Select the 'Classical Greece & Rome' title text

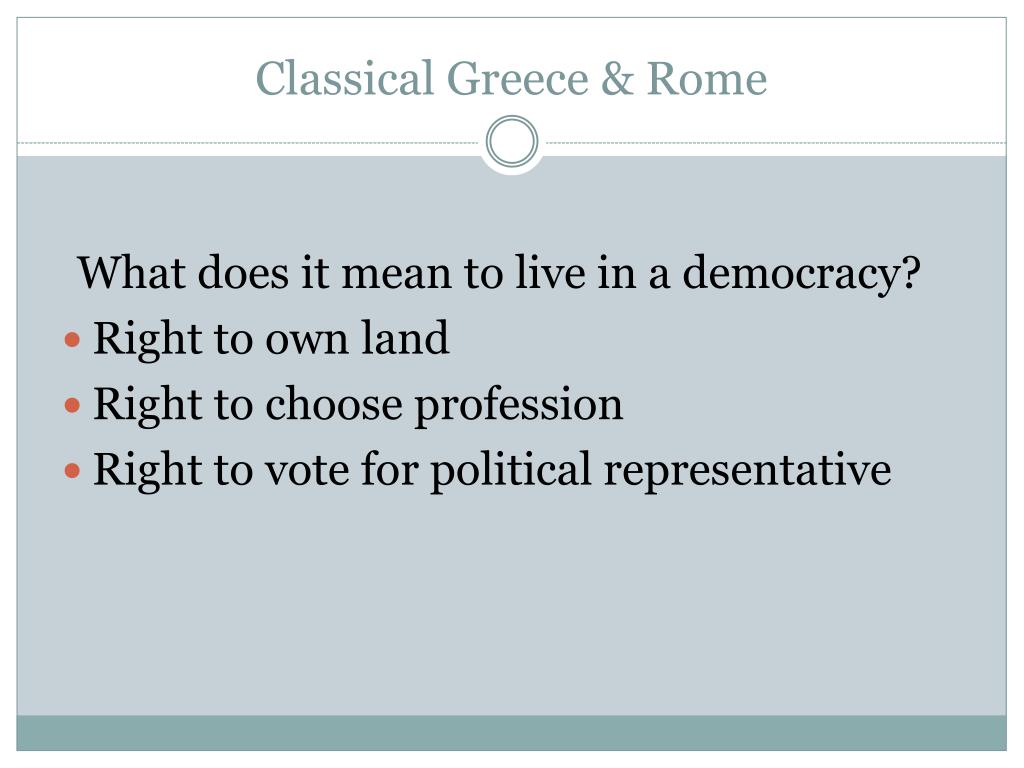[511, 78]
